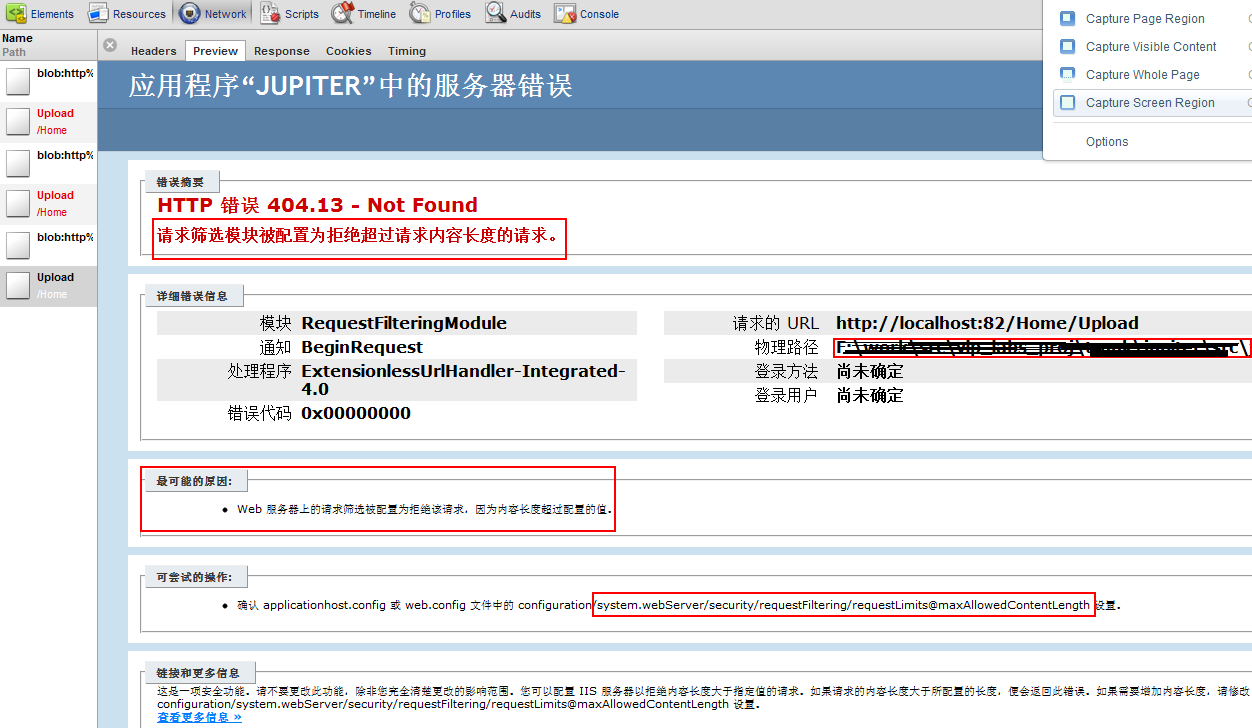Switch to the Cookies tab
This screenshot has height=728, width=1252.
[348, 51]
